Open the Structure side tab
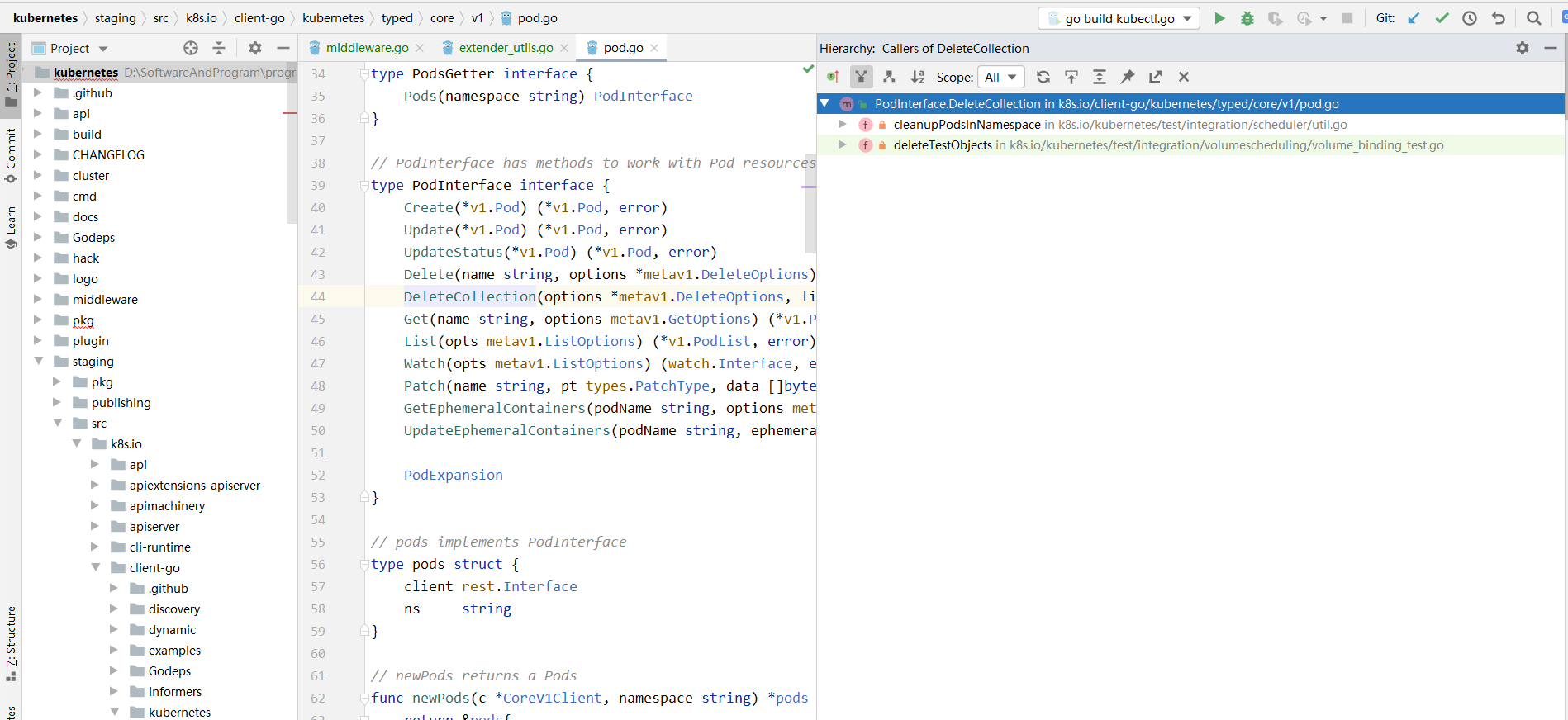The height and width of the screenshot is (720, 1568). [x=11, y=644]
